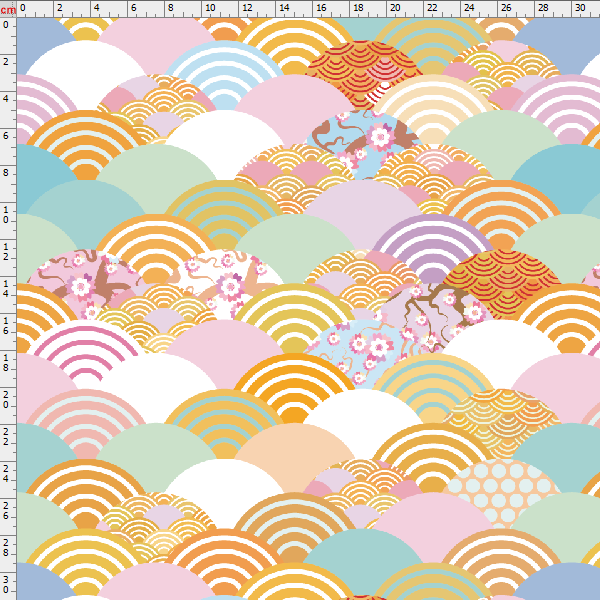Click the 22 mark on the horizontal ruler
The width and height of the screenshot is (600, 600).
(x=432, y=8)
